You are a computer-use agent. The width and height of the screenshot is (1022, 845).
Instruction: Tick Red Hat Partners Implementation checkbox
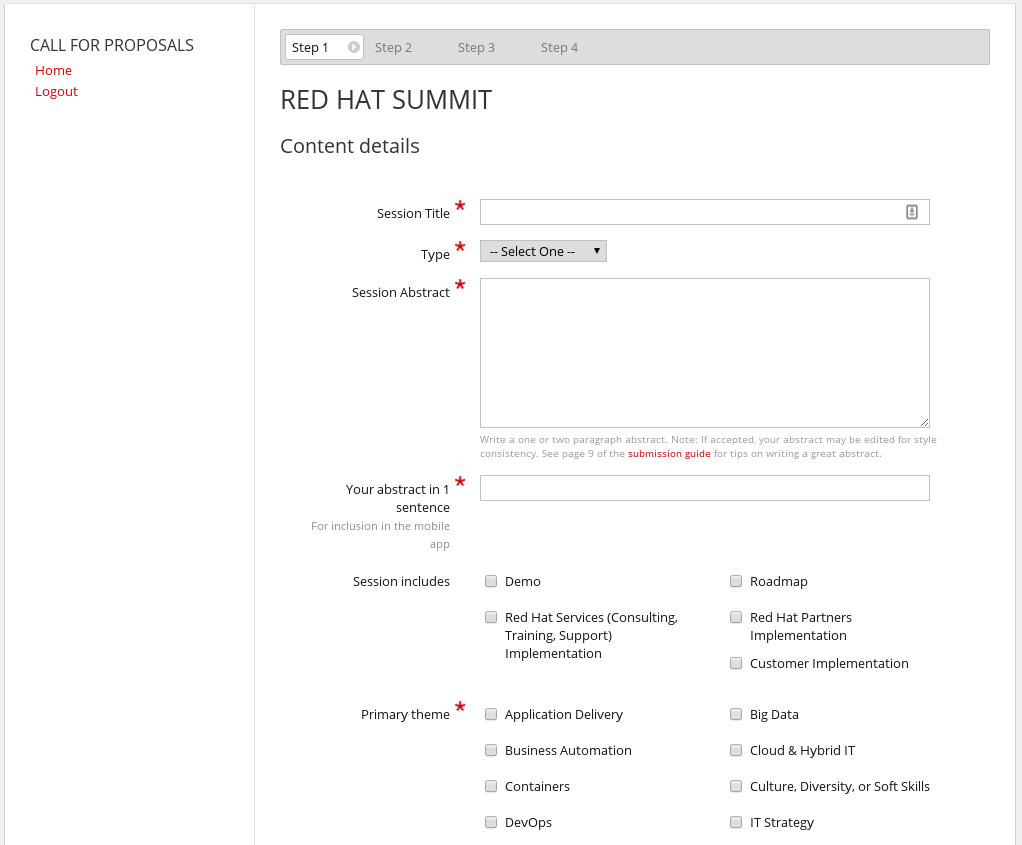click(x=736, y=617)
